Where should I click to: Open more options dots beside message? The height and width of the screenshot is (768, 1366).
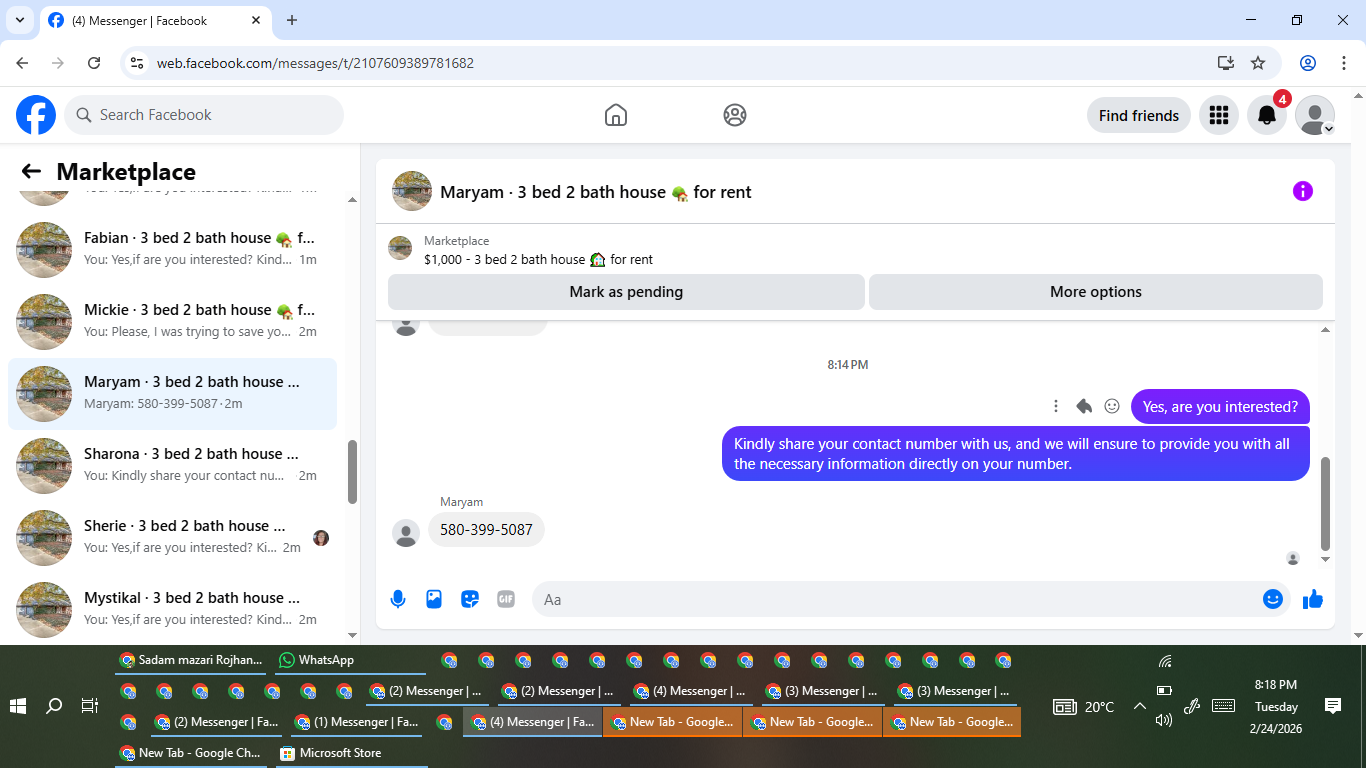tap(1056, 406)
